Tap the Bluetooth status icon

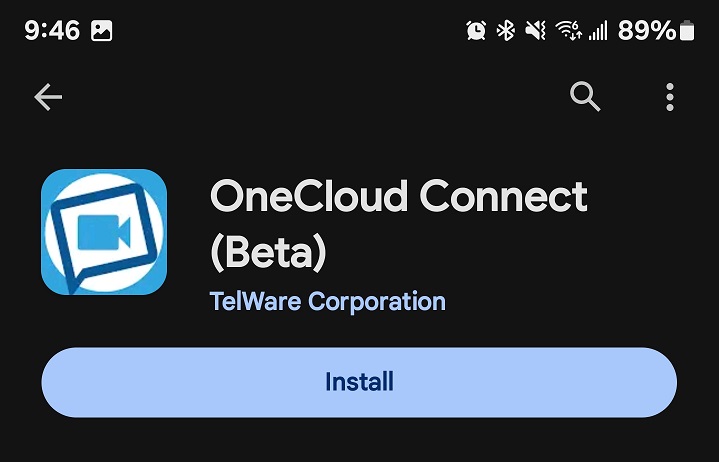click(x=506, y=31)
